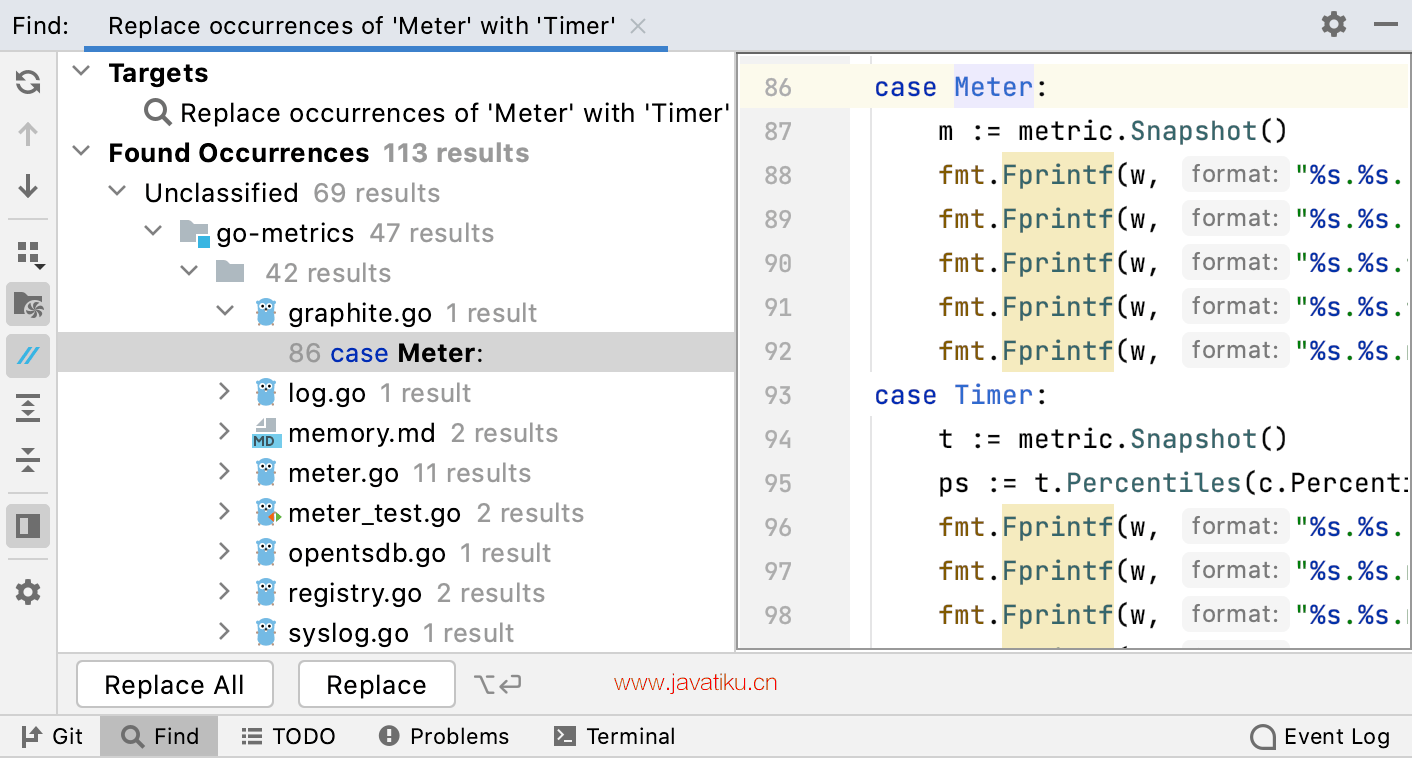
Task: Open the Group By options icon
Action: 29,255
